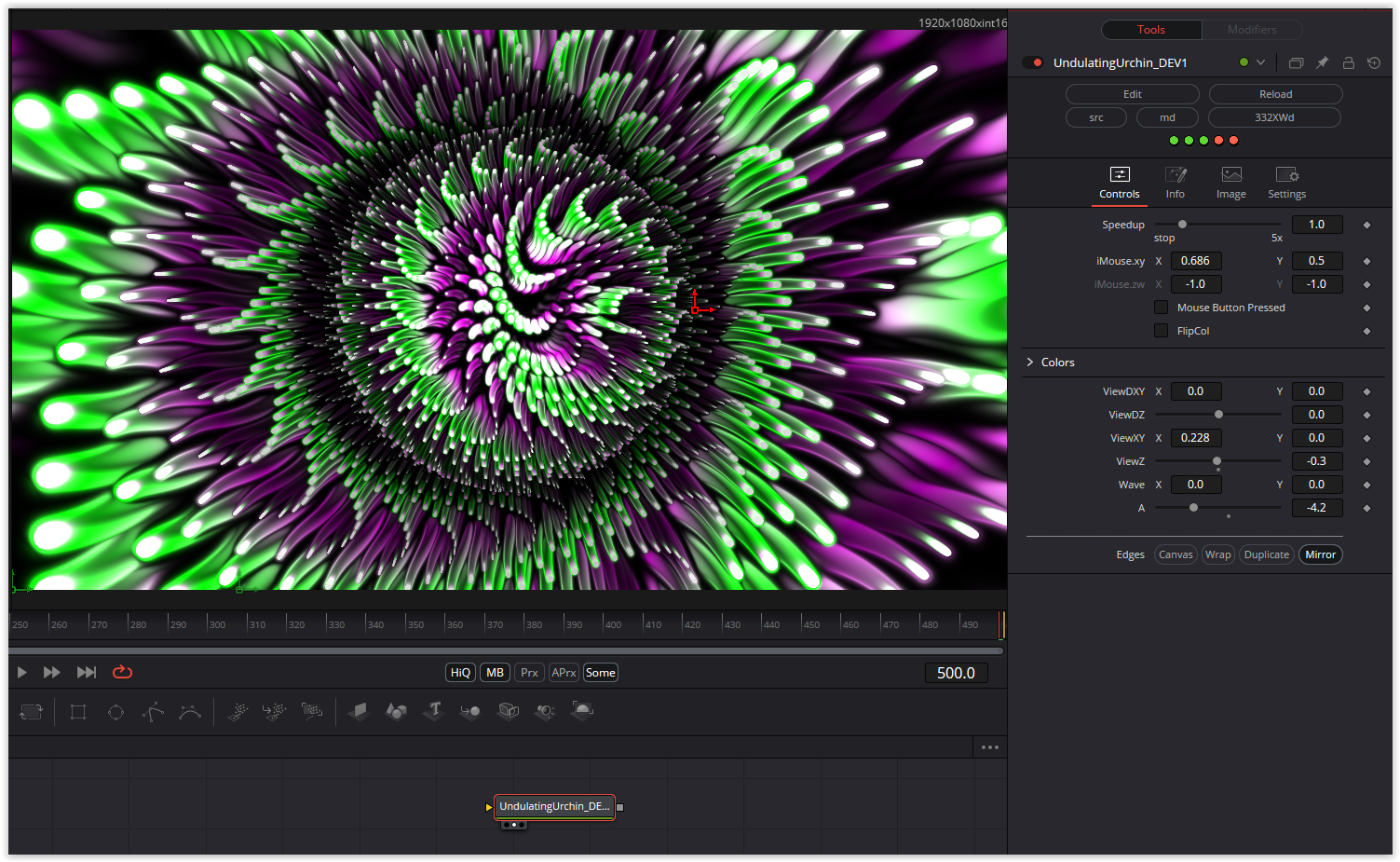Click the ViewXY X value field
This screenshot has width=1400, height=862.
point(1196,438)
